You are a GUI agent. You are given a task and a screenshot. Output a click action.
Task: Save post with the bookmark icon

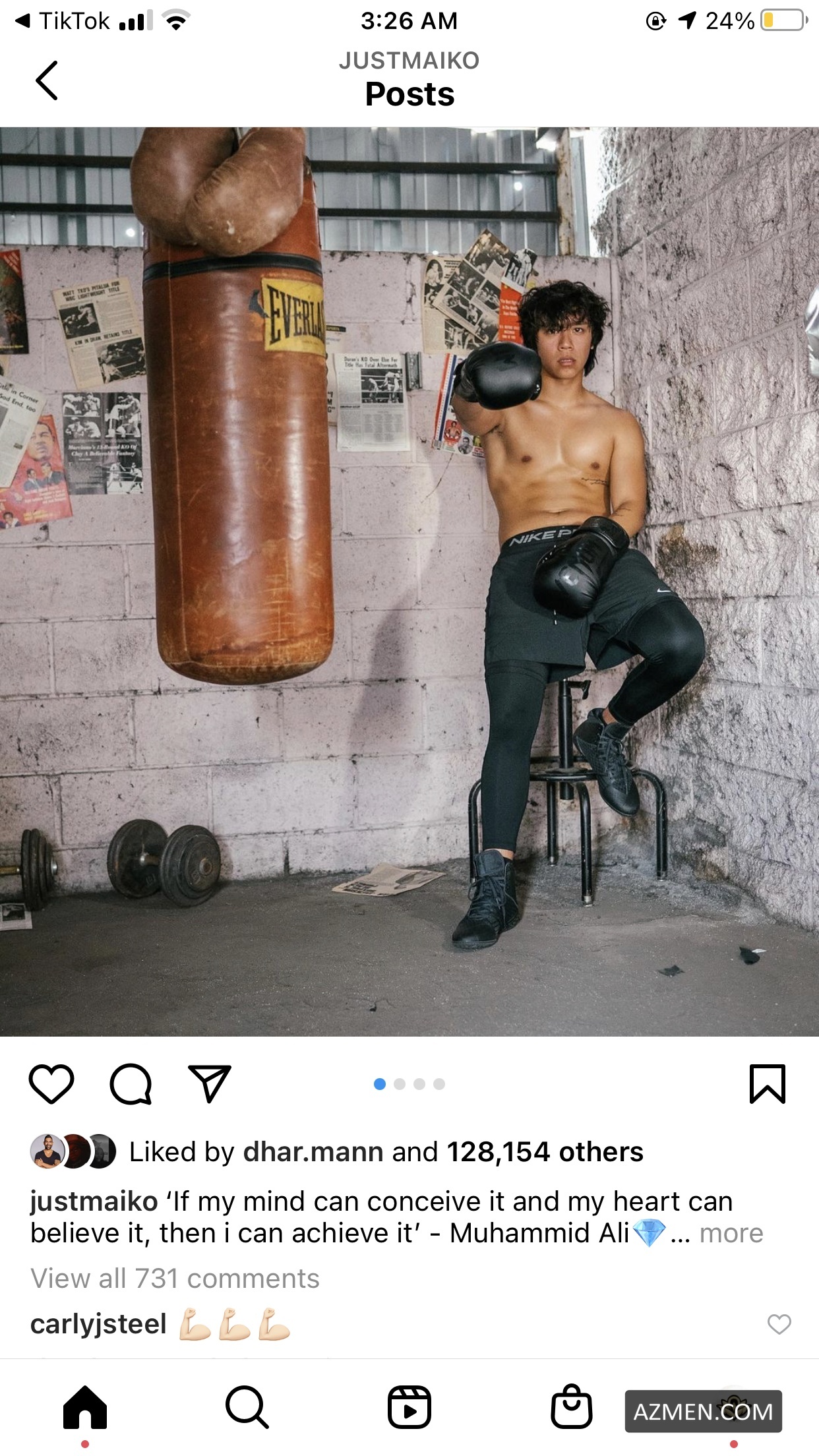768,1083
